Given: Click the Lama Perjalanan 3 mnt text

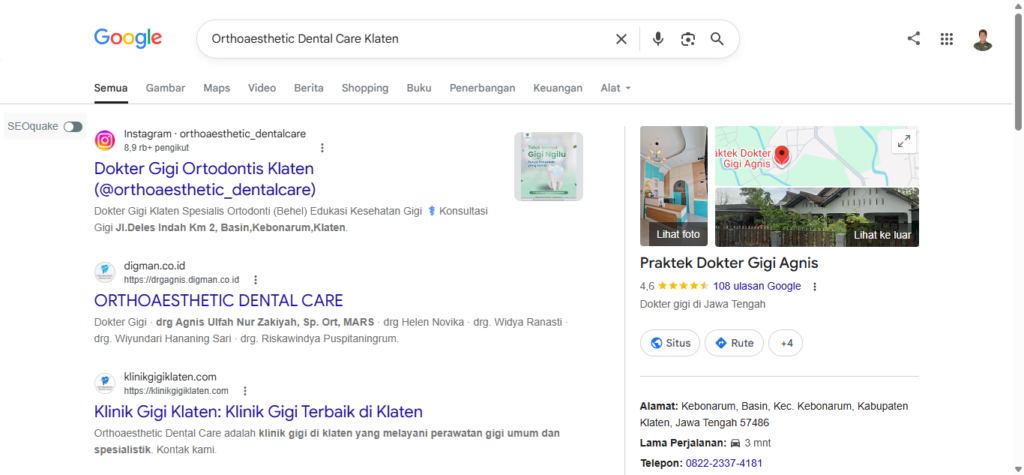Looking at the screenshot, I should tap(705, 443).
